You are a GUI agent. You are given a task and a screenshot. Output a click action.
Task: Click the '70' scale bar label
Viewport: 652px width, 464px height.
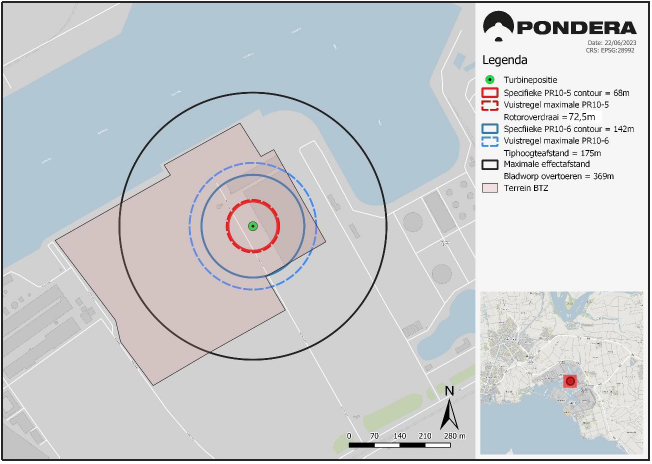[x=374, y=436]
